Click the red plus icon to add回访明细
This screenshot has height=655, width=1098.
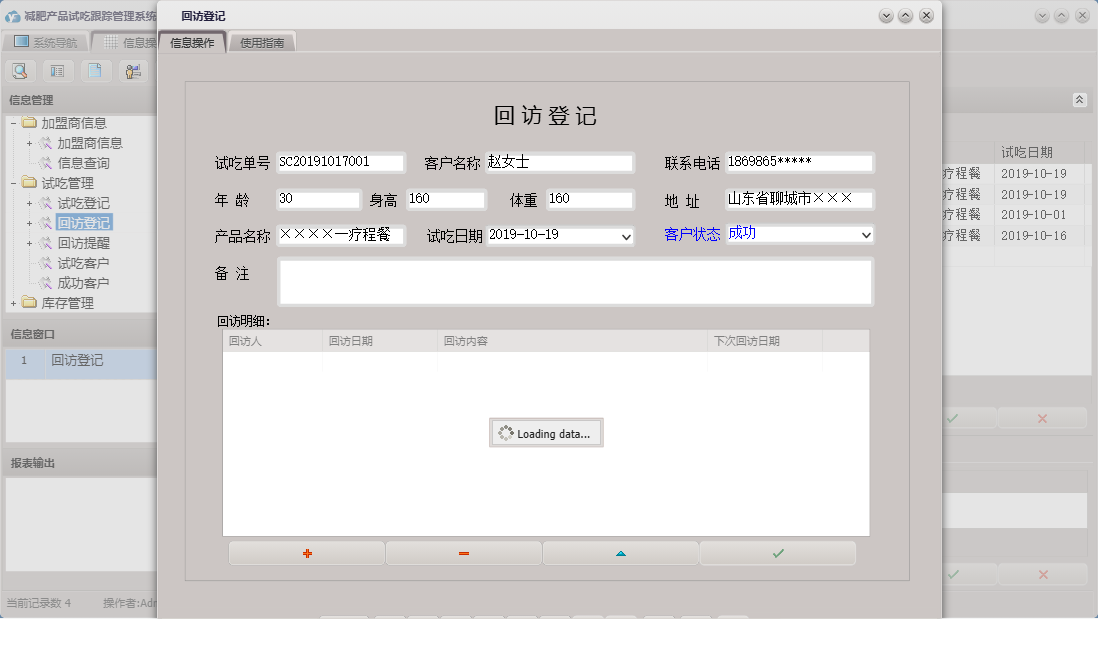(x=306, y=552)
